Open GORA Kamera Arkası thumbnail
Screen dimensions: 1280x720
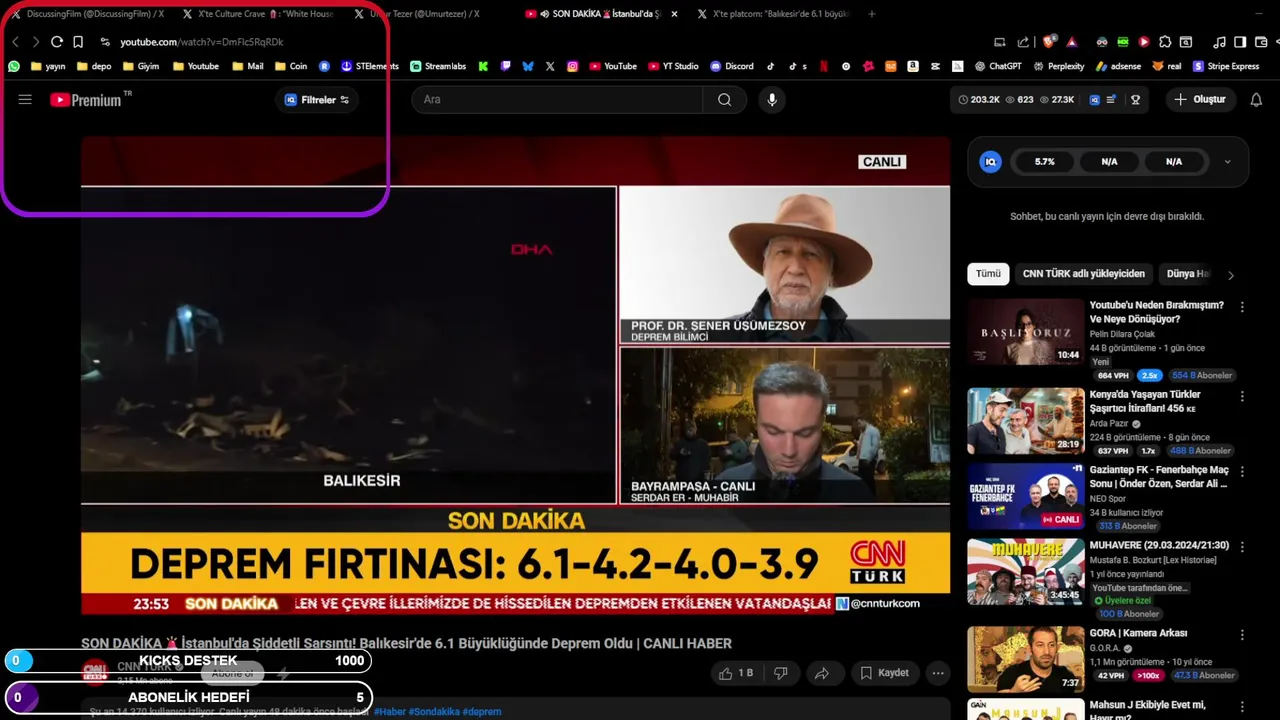tap(1025, 659)
